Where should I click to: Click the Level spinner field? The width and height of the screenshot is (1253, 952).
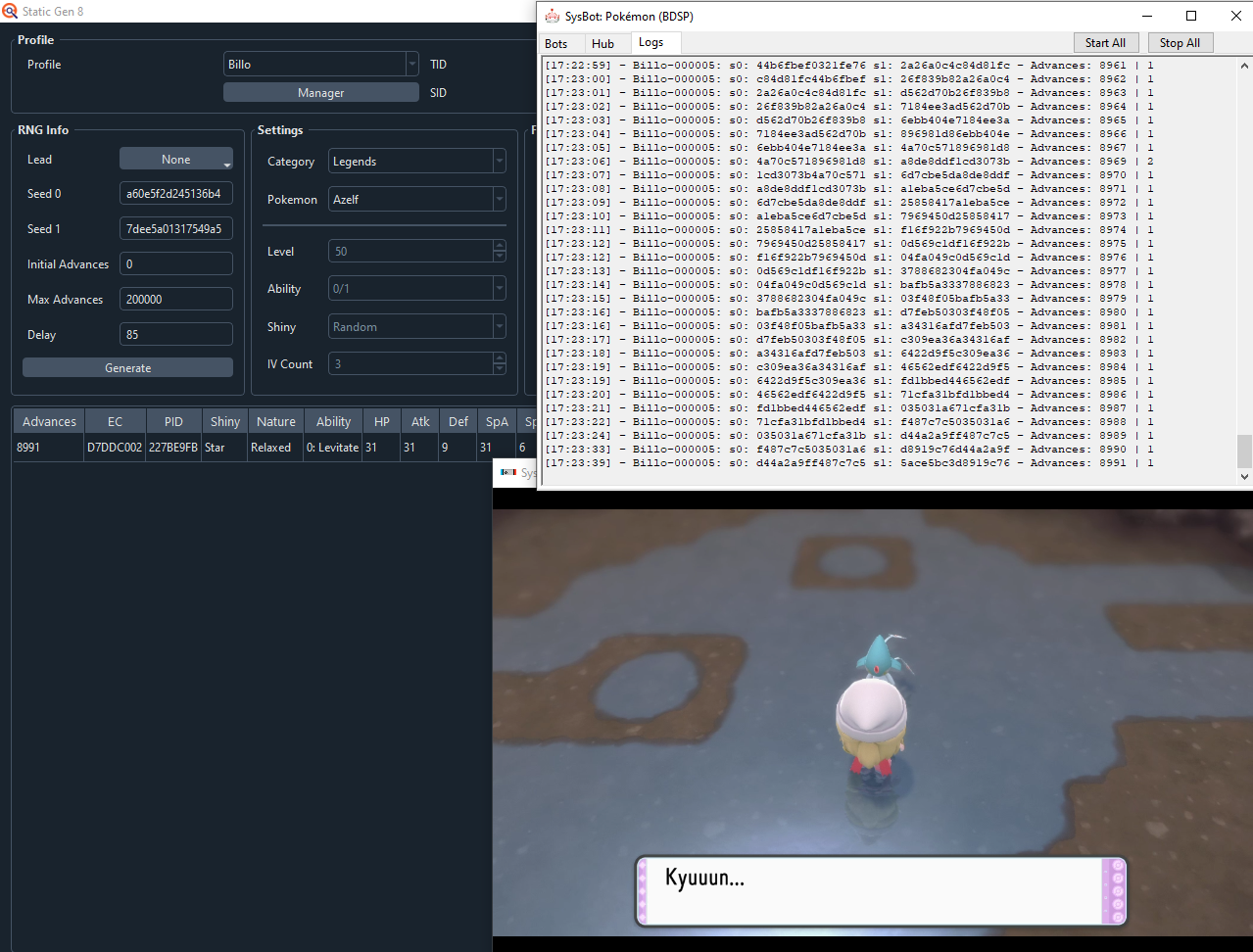[417, 251]
